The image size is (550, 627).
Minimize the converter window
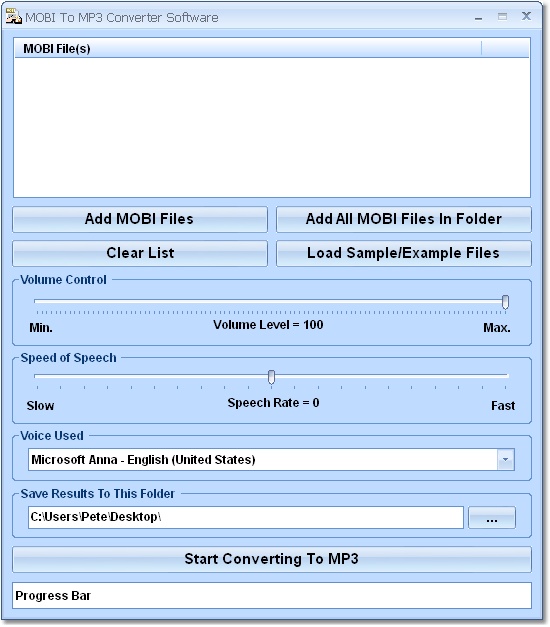point(478,18)
